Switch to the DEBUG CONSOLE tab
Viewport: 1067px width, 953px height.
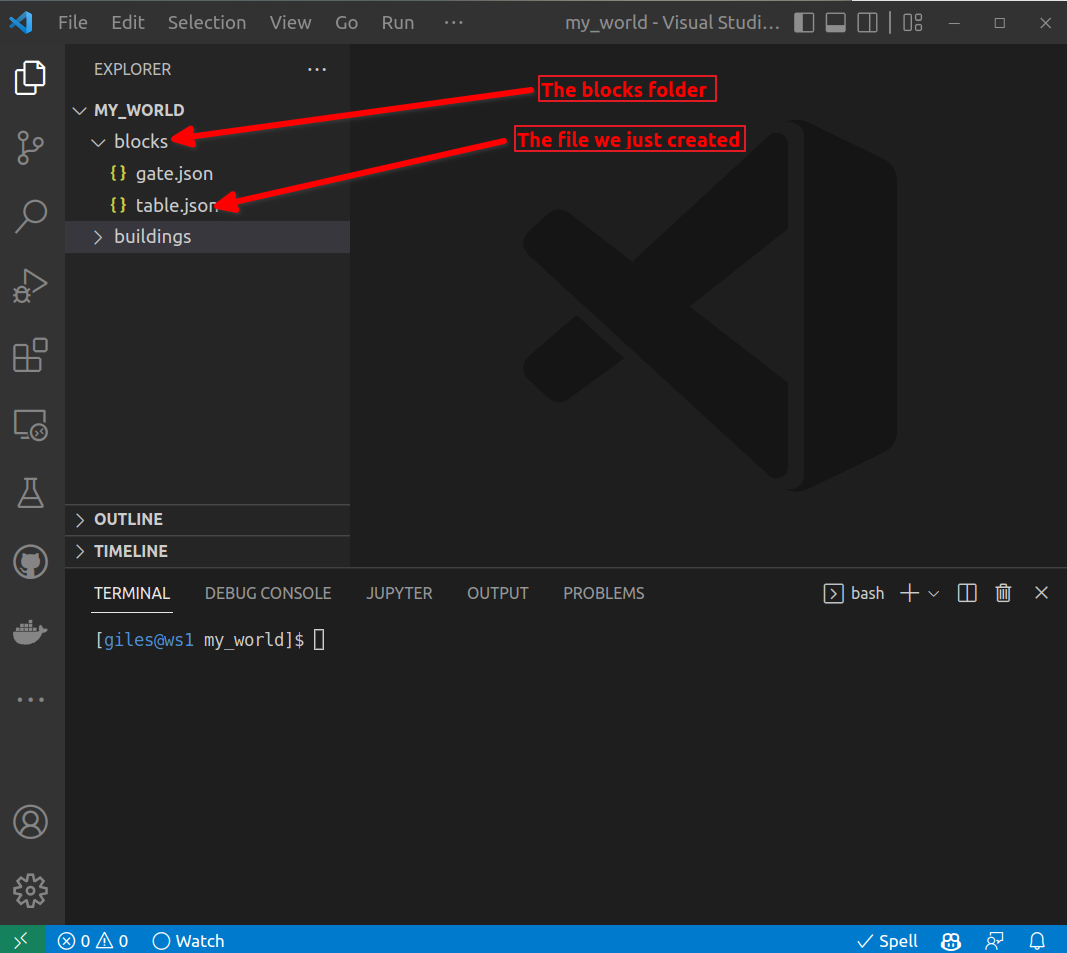268,593
